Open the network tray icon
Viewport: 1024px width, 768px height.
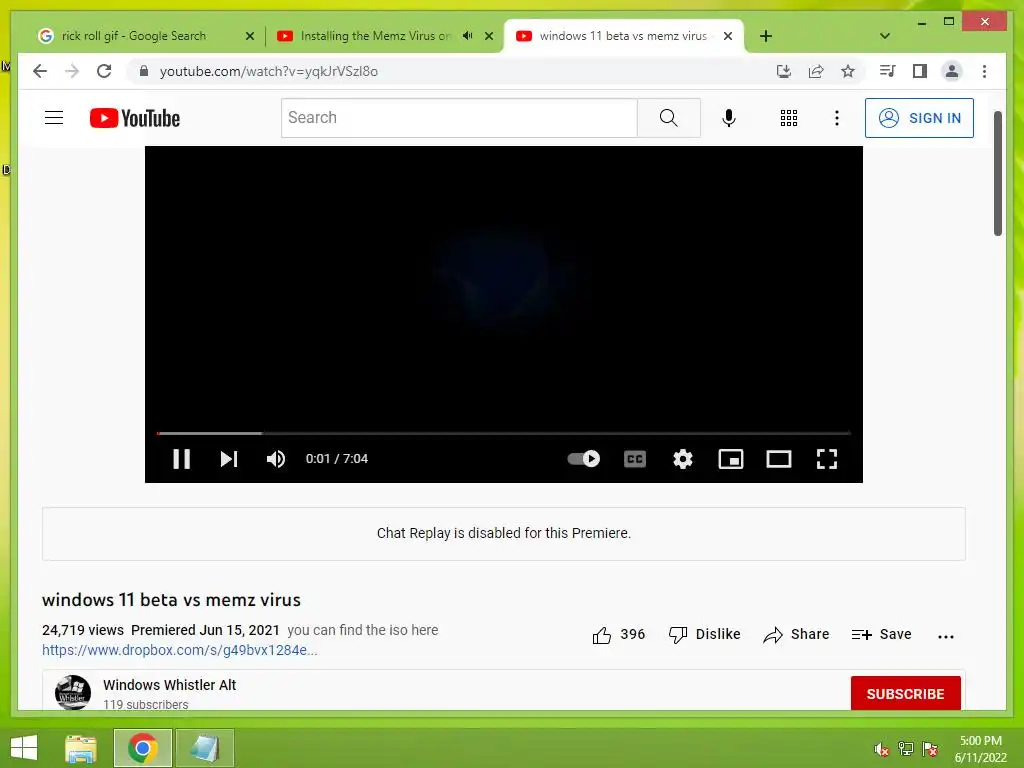[x=906, y=749]
